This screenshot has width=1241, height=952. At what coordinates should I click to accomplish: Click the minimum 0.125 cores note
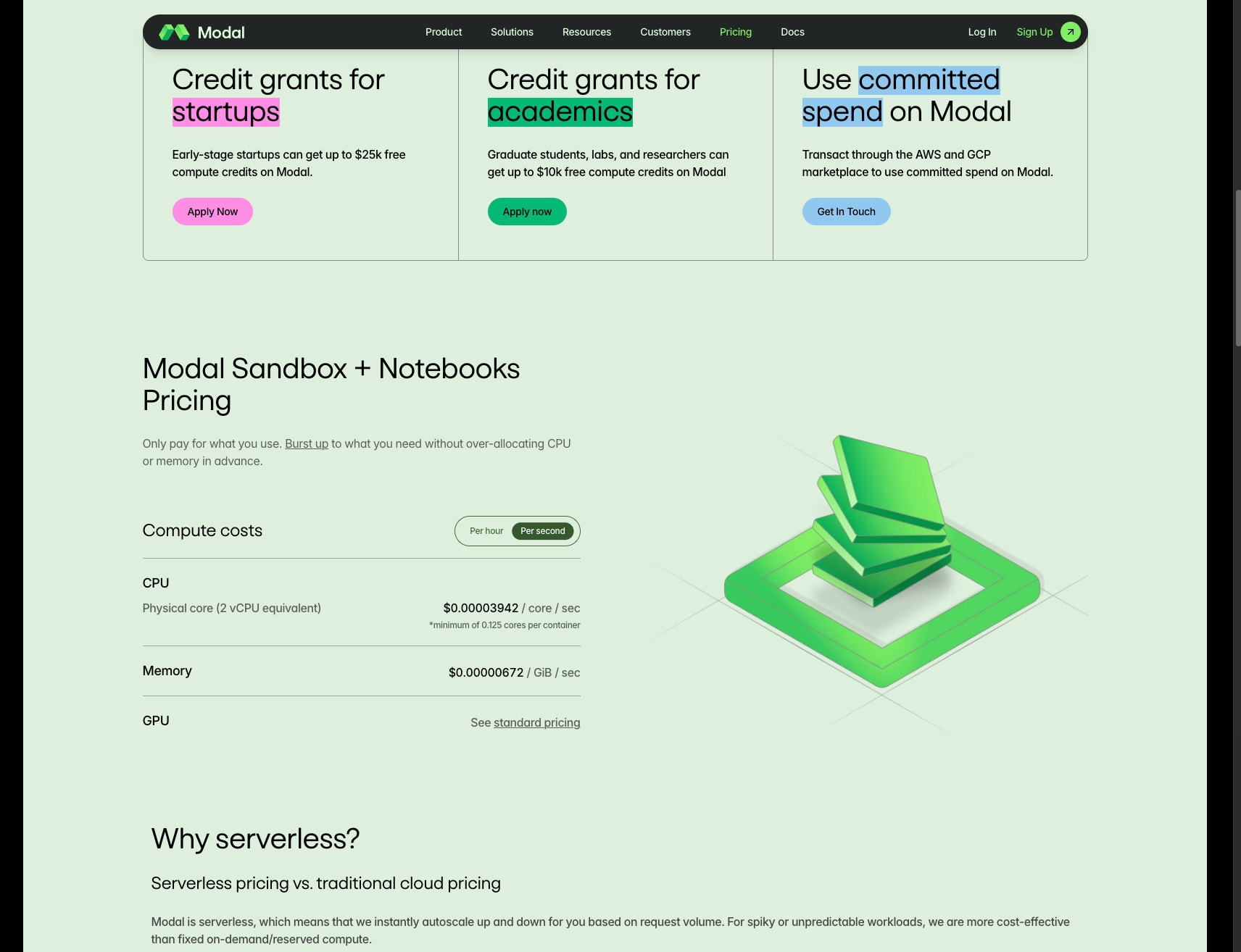pyautogui.click(x=505, y=625)
